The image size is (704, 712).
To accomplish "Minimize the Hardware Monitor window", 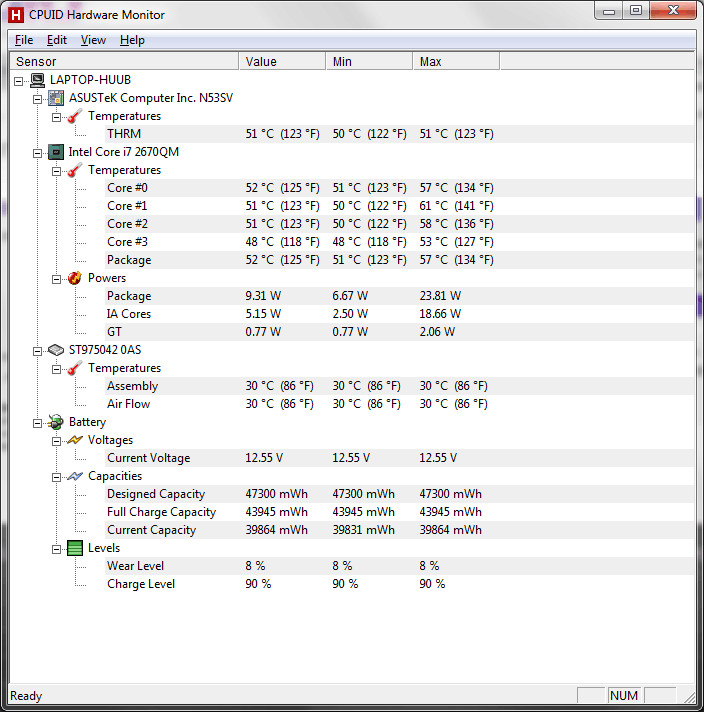I will tap(609, 11).
